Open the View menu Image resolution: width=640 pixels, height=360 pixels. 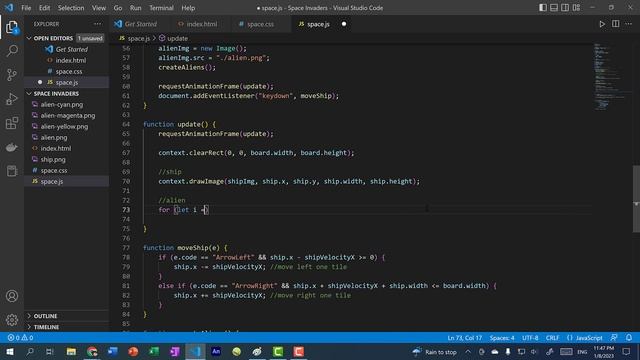pos(99,8)
